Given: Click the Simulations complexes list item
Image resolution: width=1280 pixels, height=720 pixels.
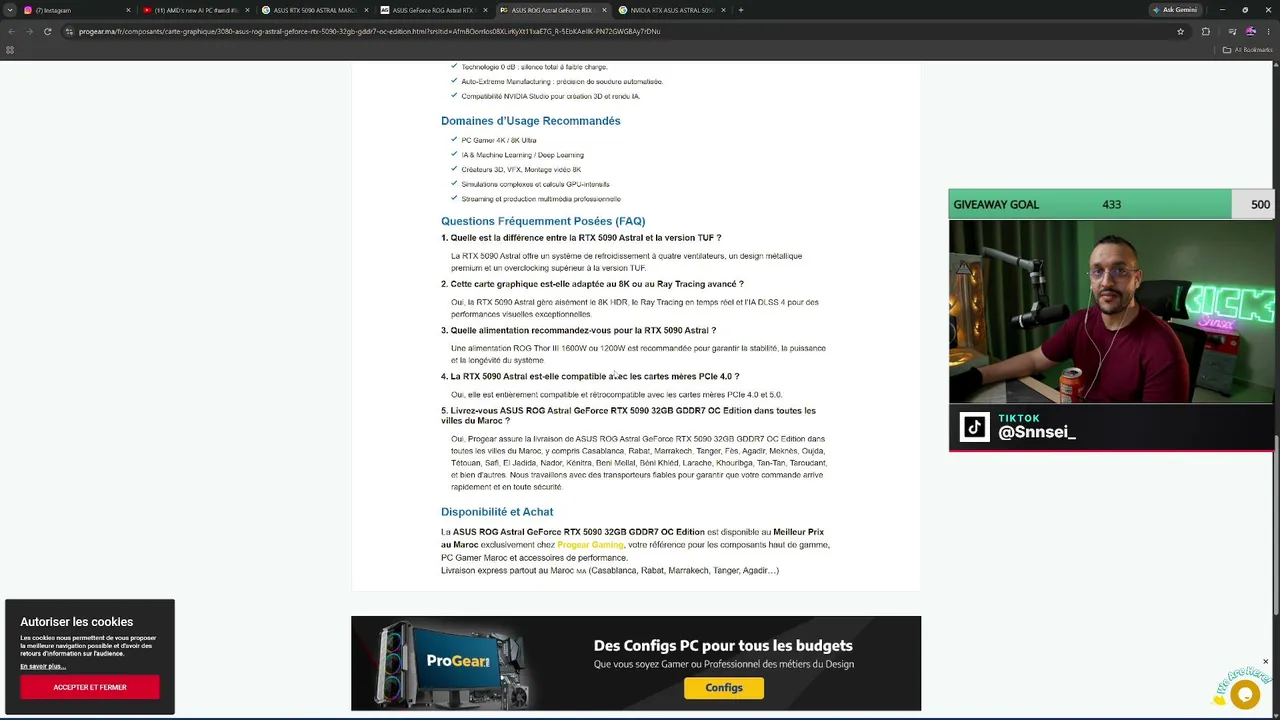Looking at the screenshot, I should [x=535, y=184].
